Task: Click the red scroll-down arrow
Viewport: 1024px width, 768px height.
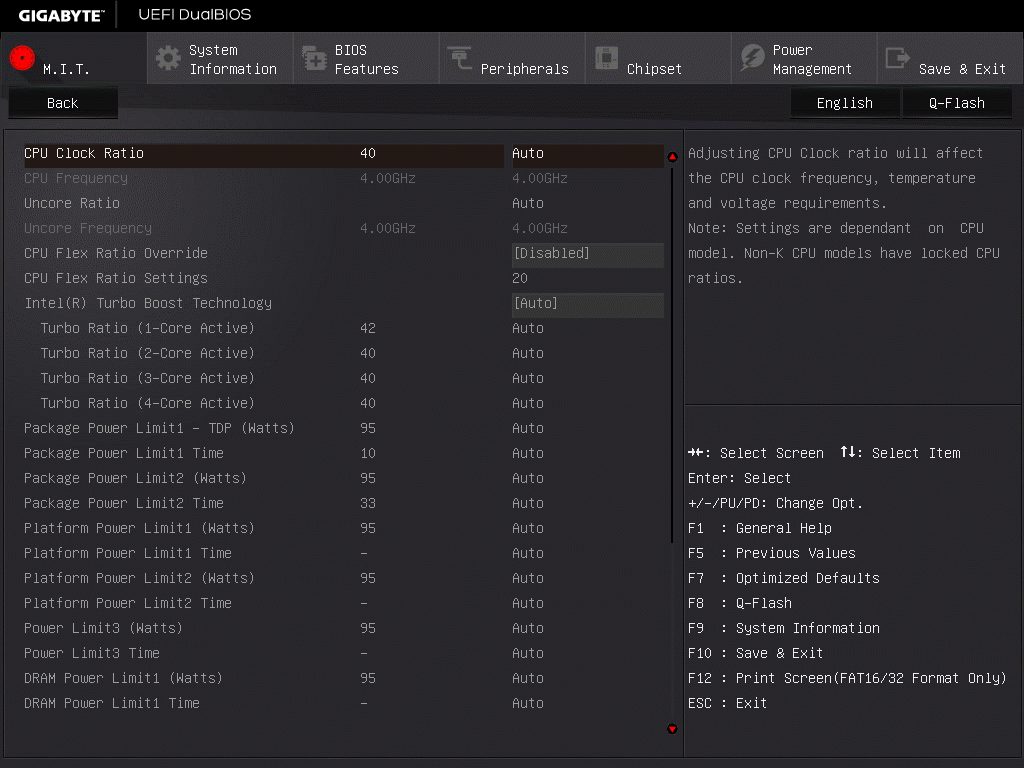Action: pyautogui.click(x=672, y=729)
